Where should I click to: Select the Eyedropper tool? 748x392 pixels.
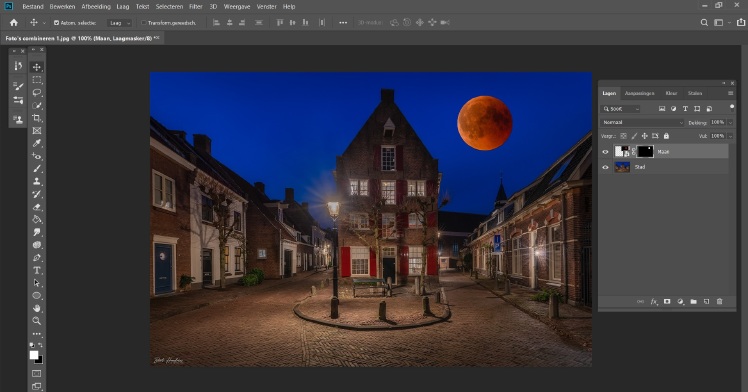click(37, 143)
